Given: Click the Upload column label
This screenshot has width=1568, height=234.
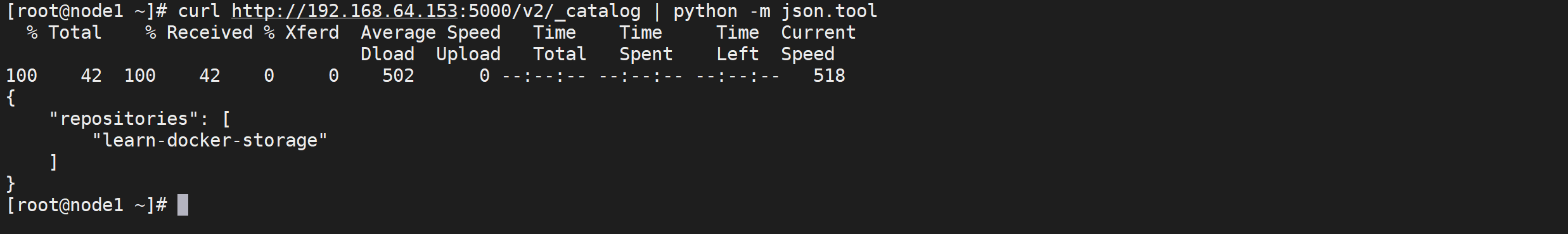Looking at the screenshot, I should [468, 54].
